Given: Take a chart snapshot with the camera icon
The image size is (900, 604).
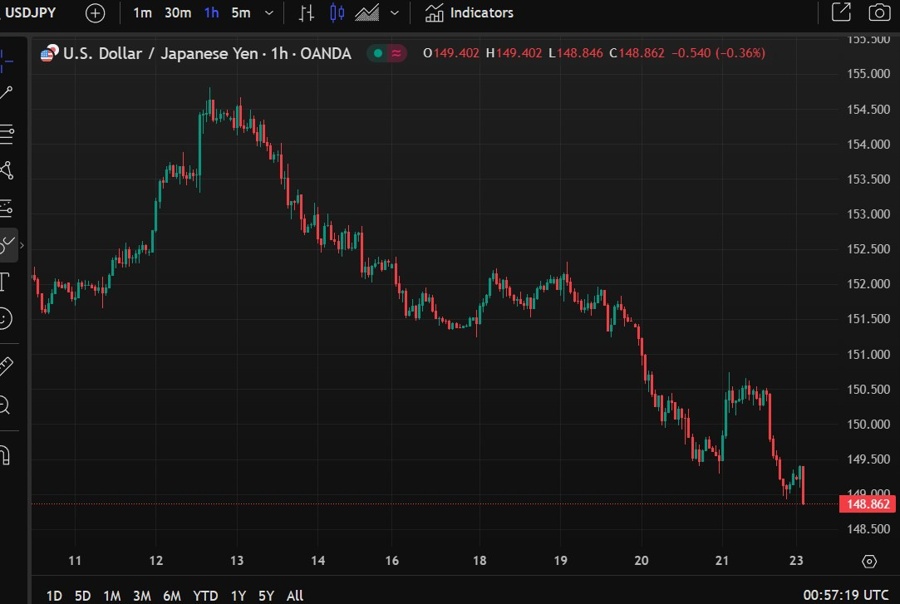Looking at the screenshot, I should [879, 12].
